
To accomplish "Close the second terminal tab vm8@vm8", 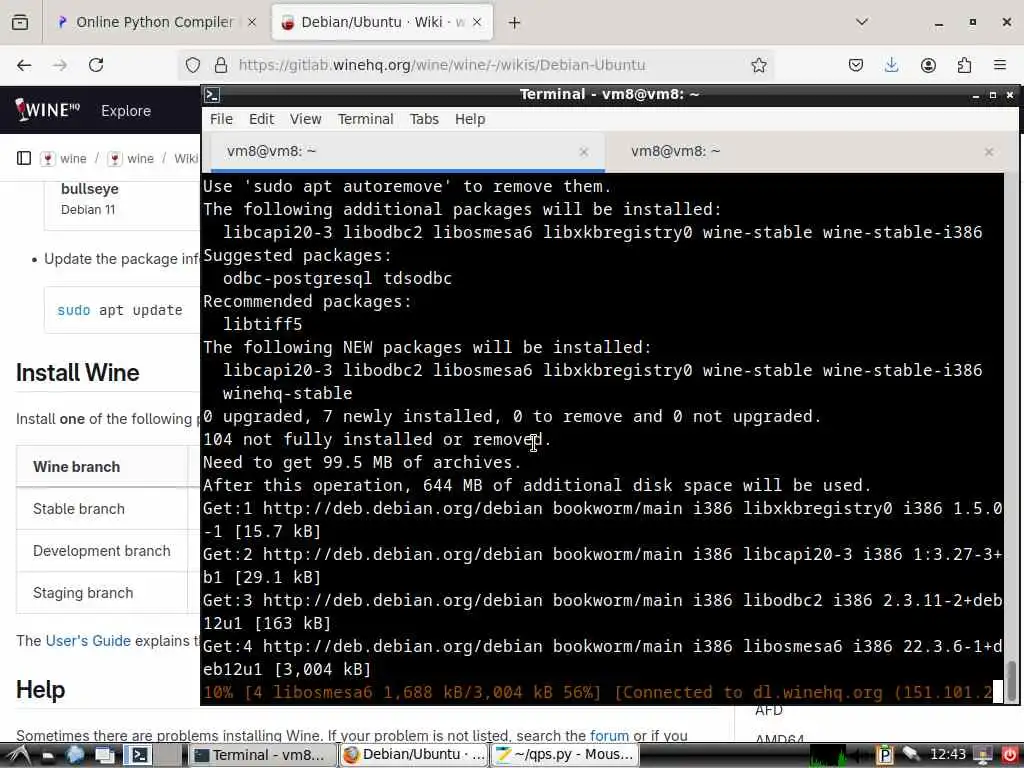I will pyautogui.click(x=989, y=152).
